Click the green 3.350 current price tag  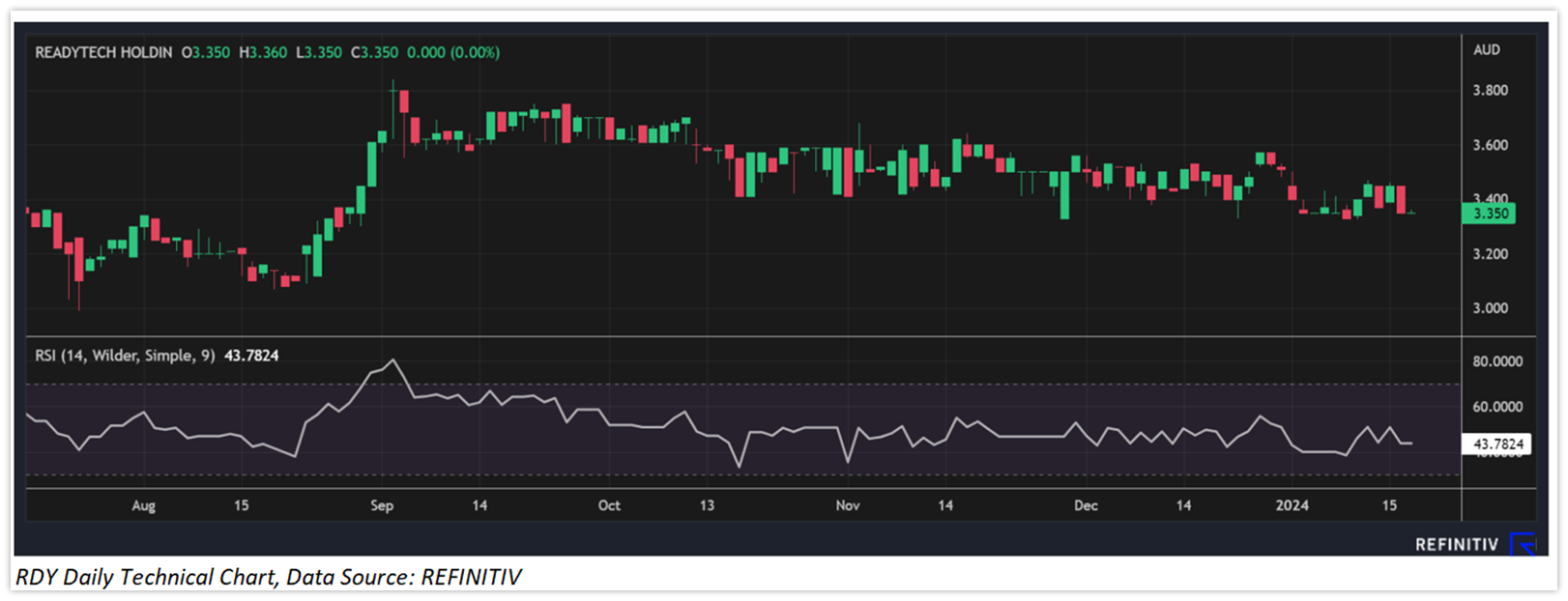click(1489, 214)
